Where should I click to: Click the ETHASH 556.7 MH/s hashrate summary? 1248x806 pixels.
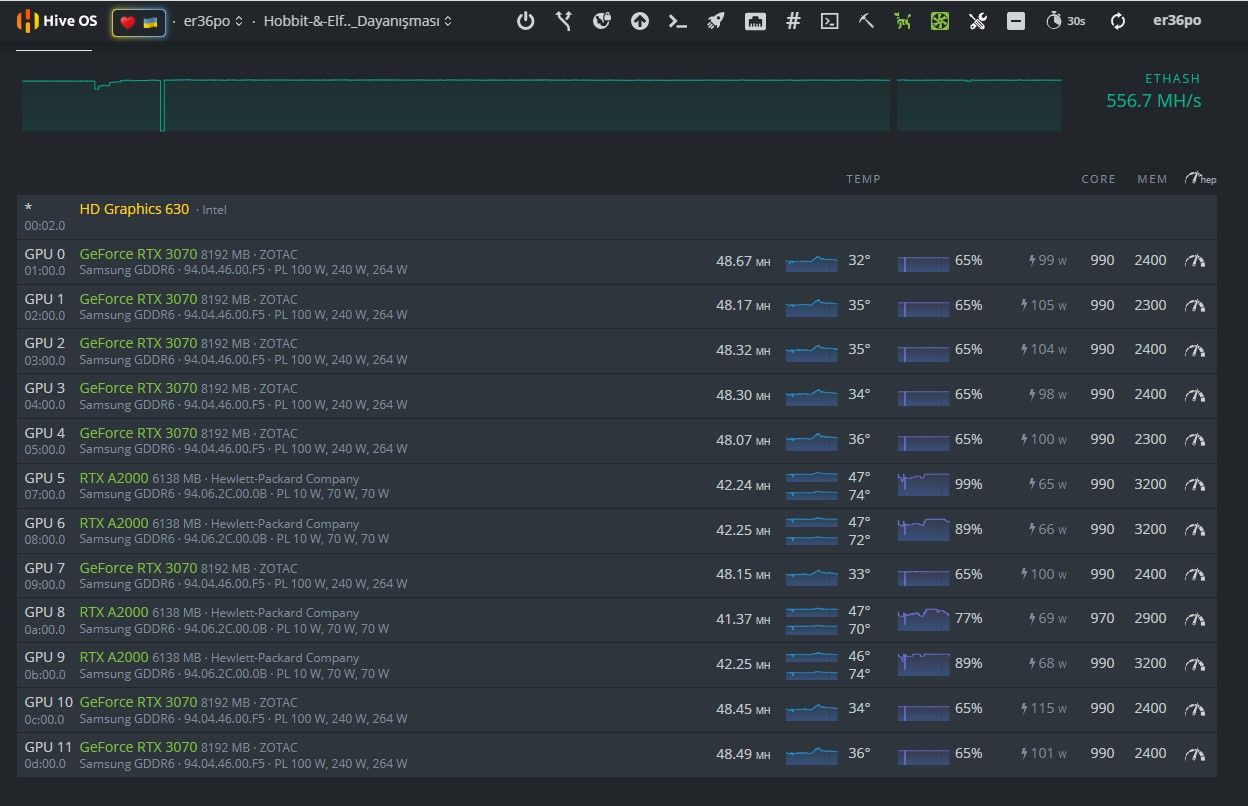(x=1153, y=91)
